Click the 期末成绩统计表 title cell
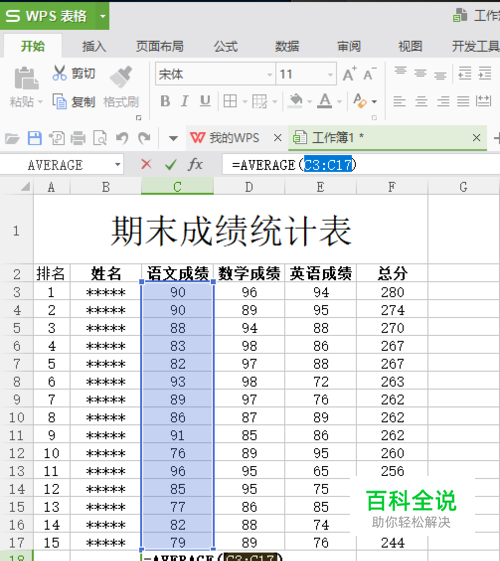The image size is (500, 561). [231, 230]
